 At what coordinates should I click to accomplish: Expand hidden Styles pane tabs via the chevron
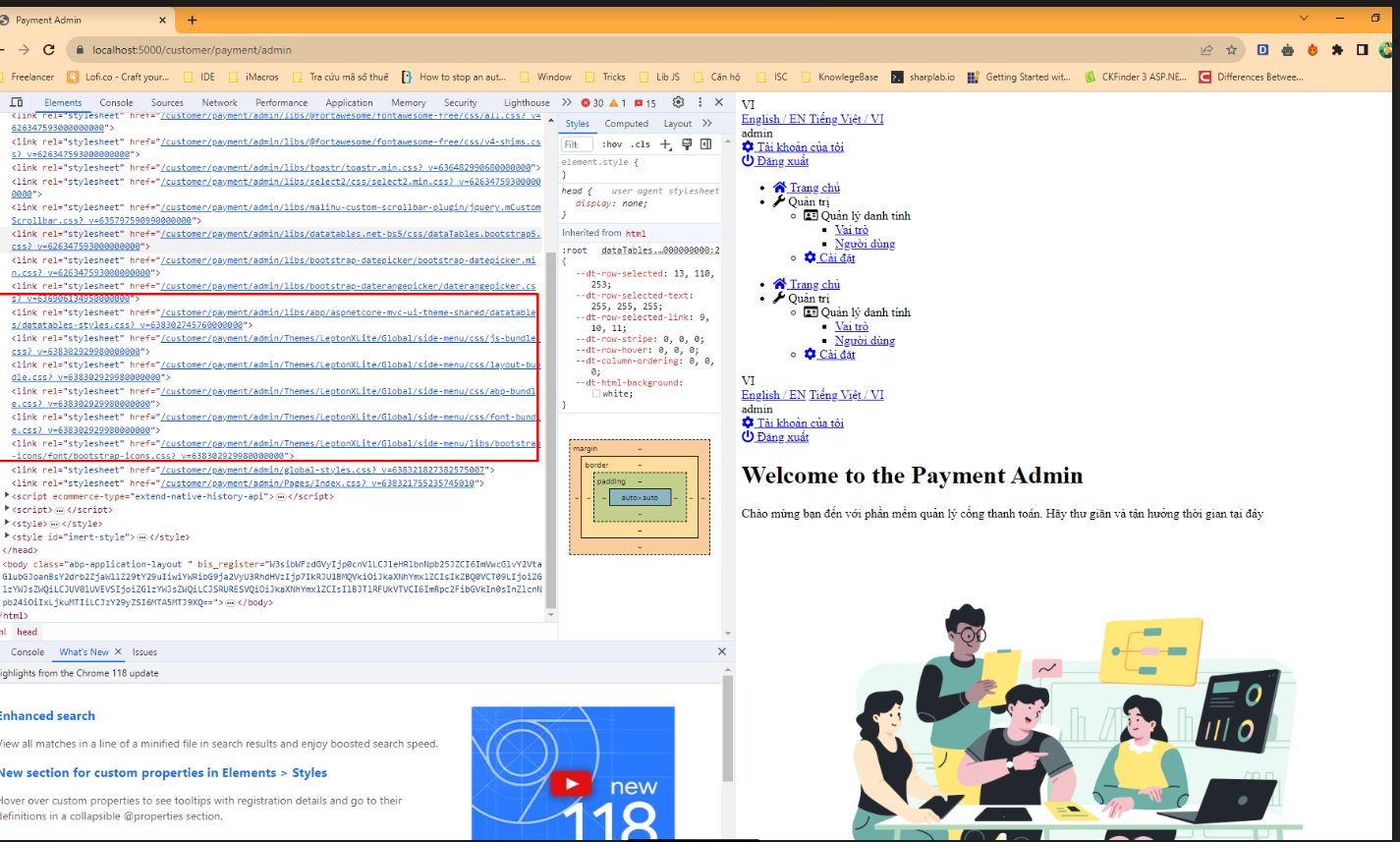click(707, 123)
